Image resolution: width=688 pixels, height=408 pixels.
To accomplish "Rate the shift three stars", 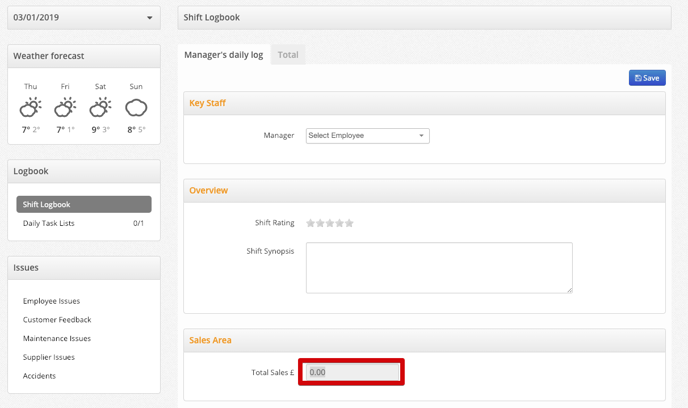I will point(330,223).
